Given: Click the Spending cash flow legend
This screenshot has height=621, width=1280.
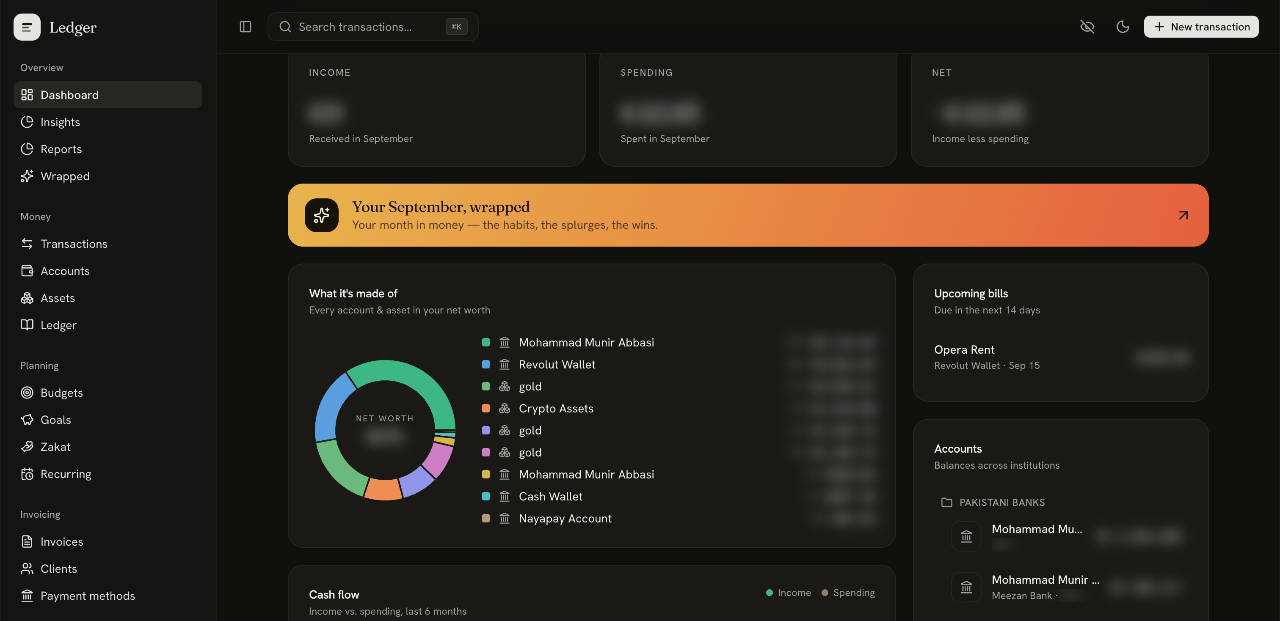Looking at the screenshot, I should tap(848, 593).
